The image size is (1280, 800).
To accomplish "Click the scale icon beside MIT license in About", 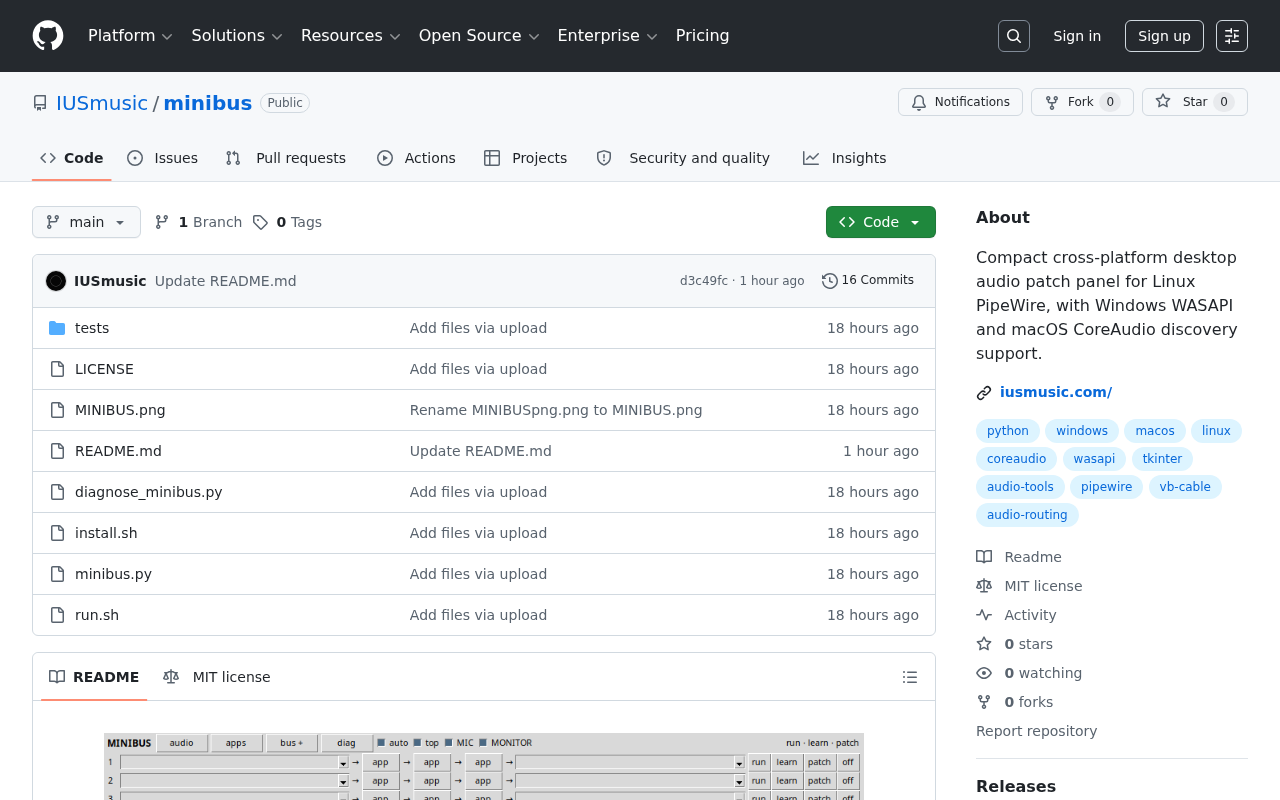I will click(984, 586).
